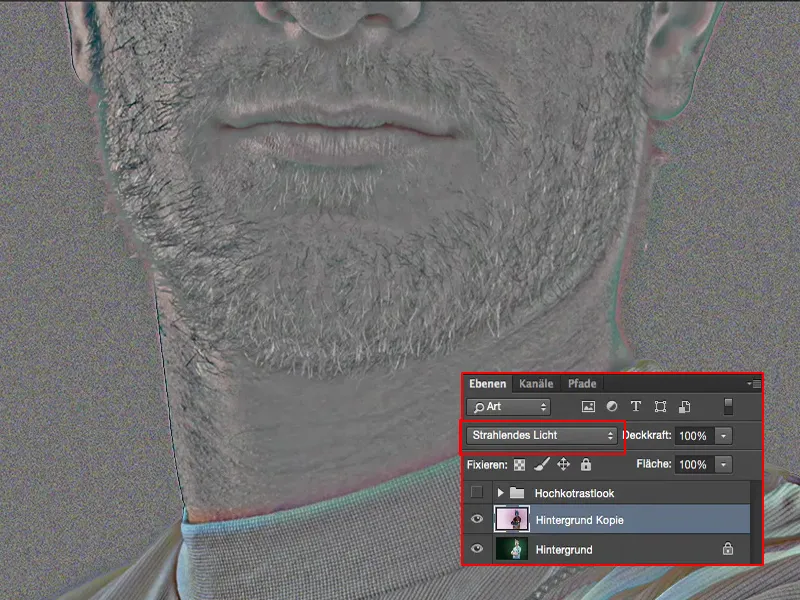The width and height of the screenshot is (800, 600).
Task: Filter layers by type (T) icon
Action: (x=636, y=407)
